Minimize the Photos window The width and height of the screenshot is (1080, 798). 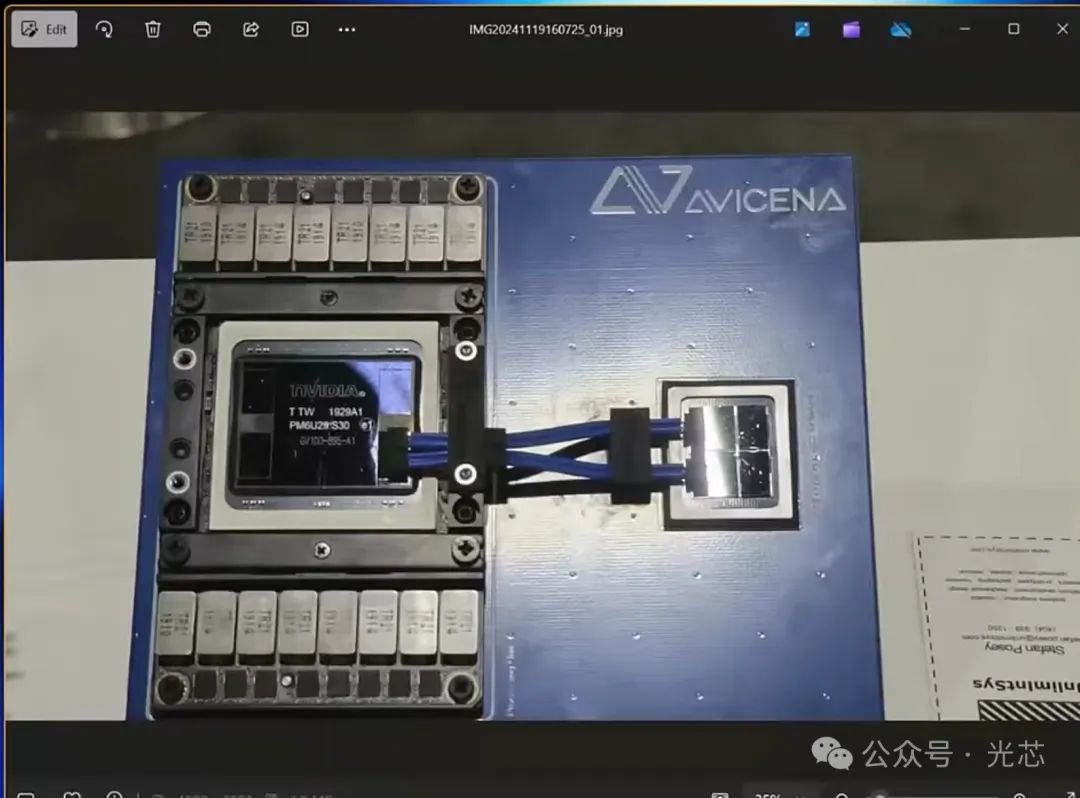(964, 29)
